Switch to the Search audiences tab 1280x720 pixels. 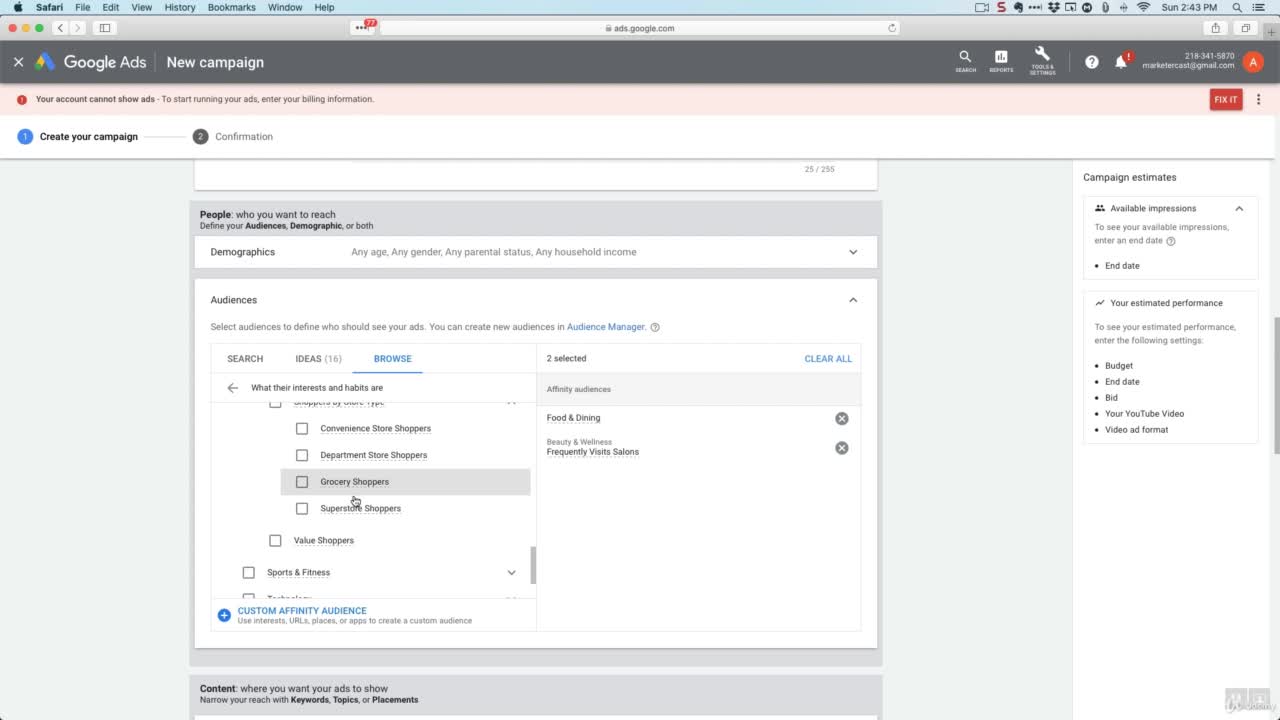pos(245,359)
